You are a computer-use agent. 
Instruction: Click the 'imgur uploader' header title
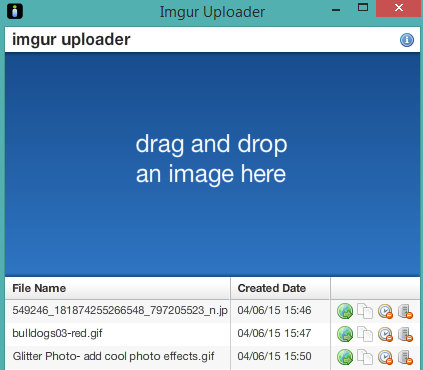pos(71,40)
